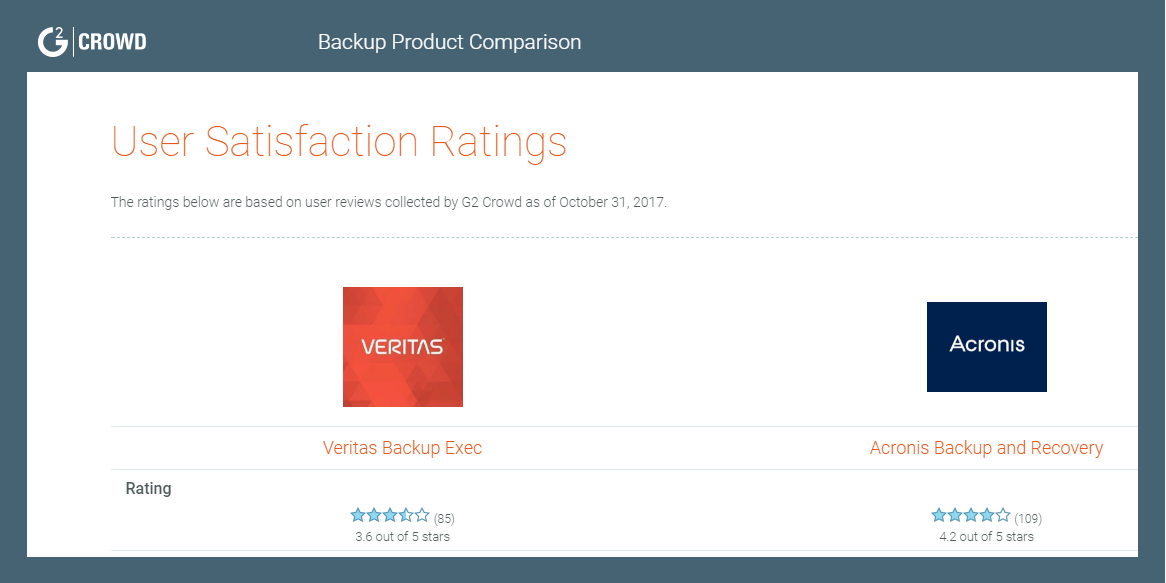Open the (109) review count for Acronis

1028,518
